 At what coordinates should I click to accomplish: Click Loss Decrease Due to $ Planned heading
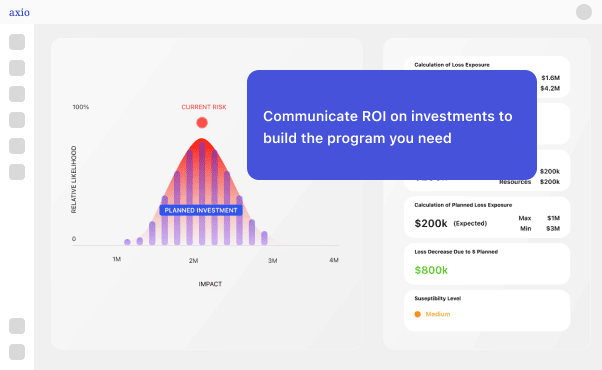456,252
